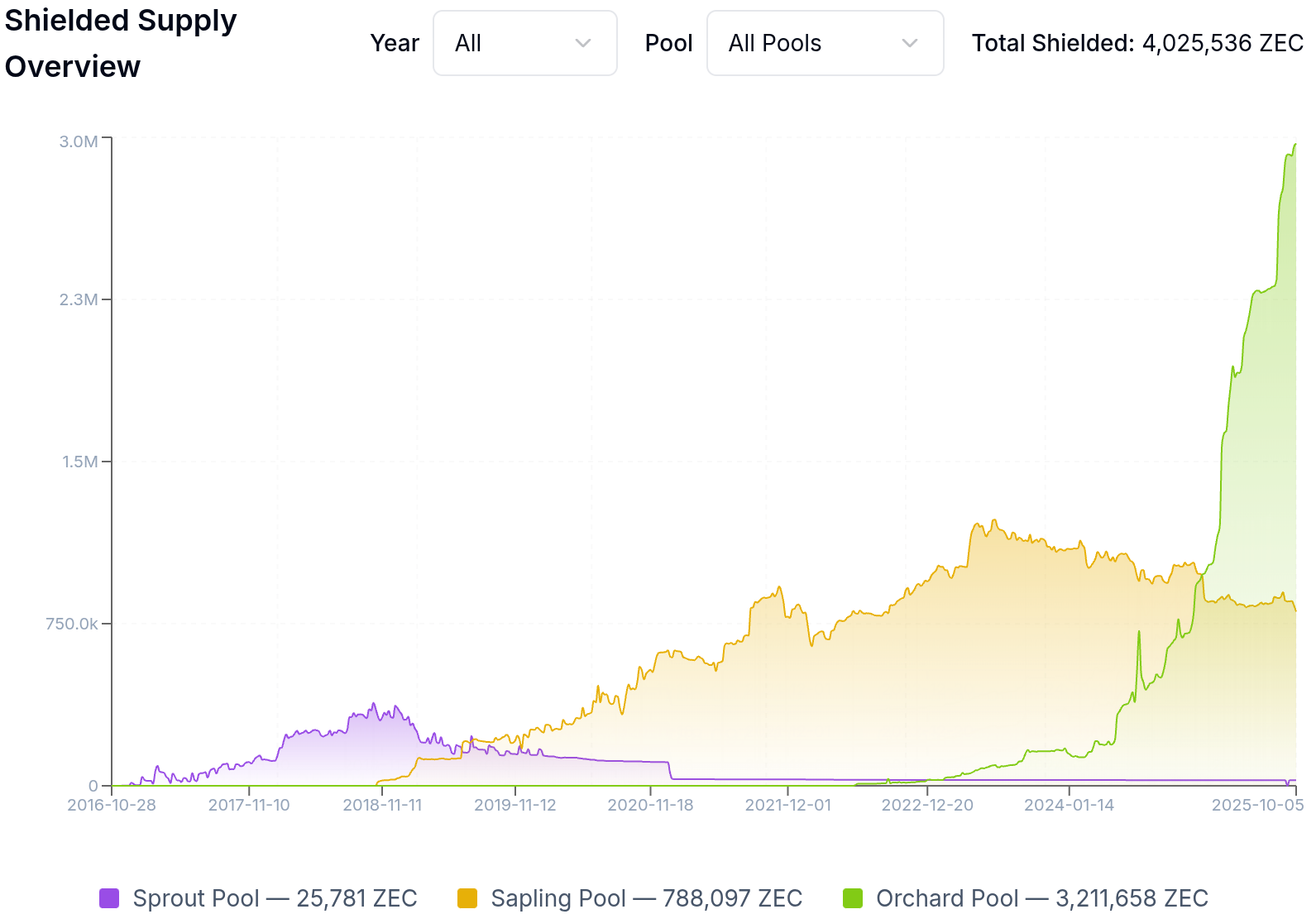The width and height of the screenshot is (1316, 914).
Task: Open the Pool dropdown showing All Pools
Action: pos(825,43)
